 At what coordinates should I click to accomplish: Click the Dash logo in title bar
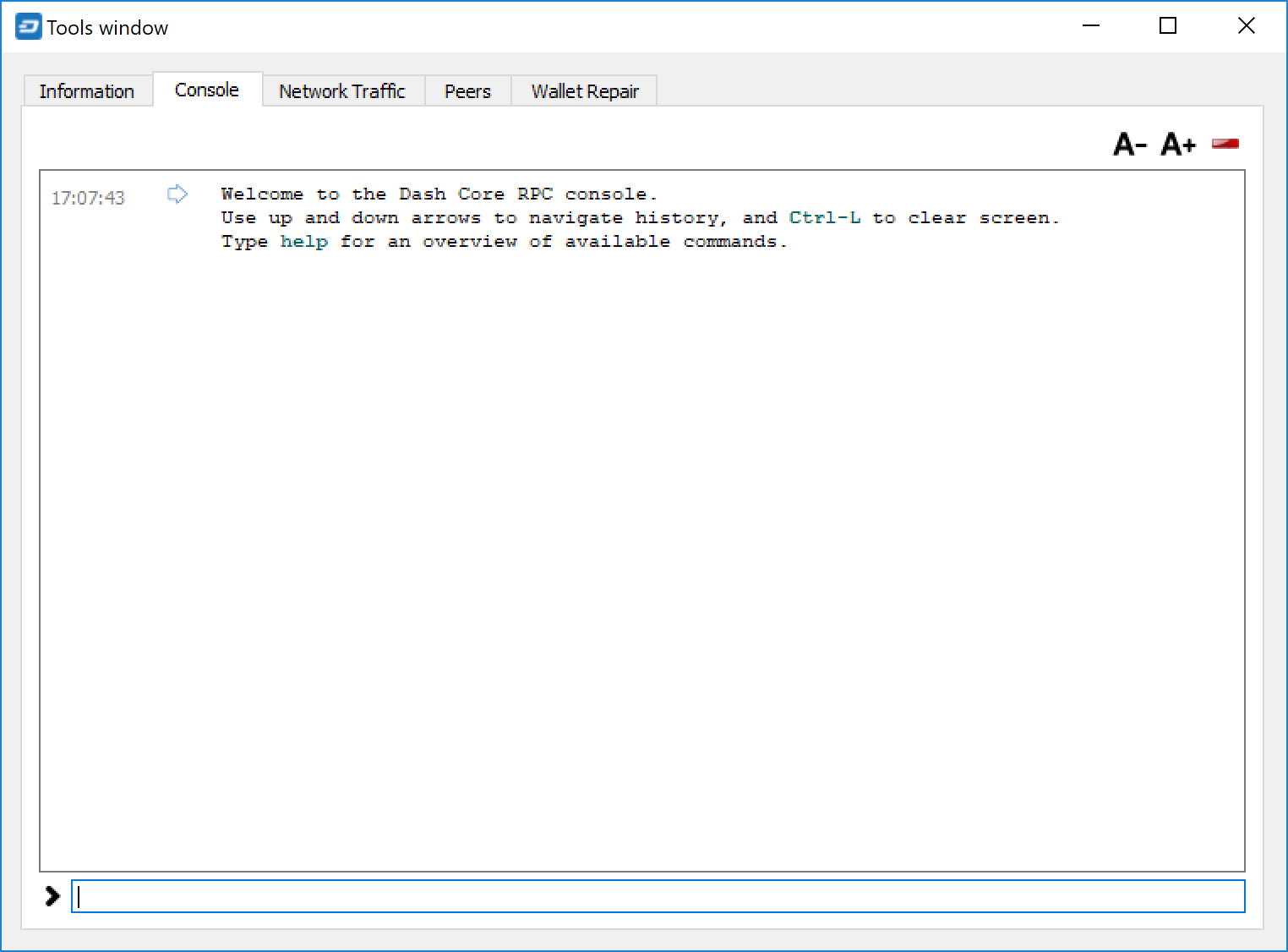(x=28, y=27)
